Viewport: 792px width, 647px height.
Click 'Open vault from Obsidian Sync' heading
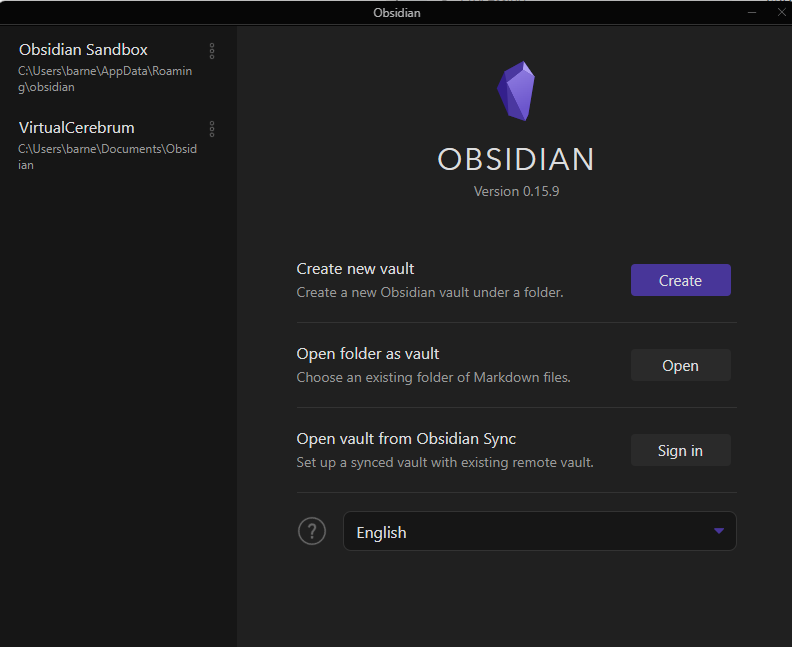[406, 438]
